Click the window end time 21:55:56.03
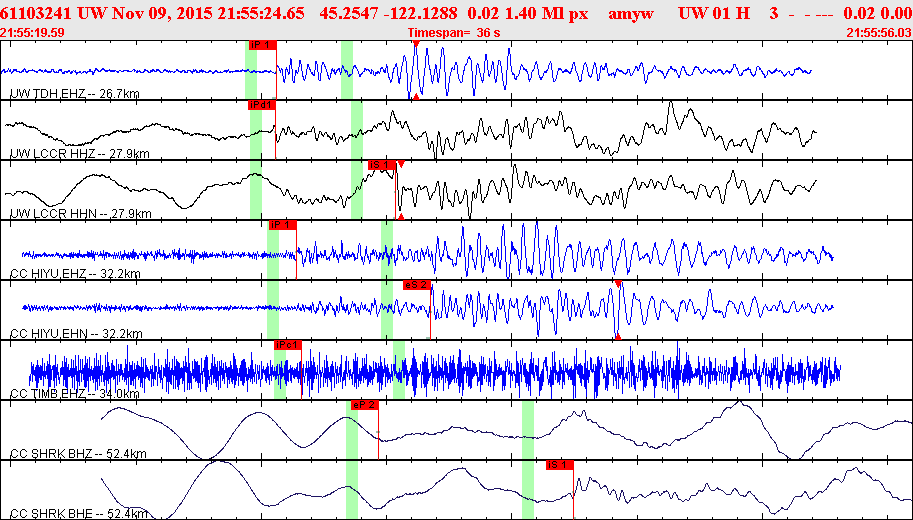Image resolution: width=913 pixels, height=520 pixels. tap(879, 33)
